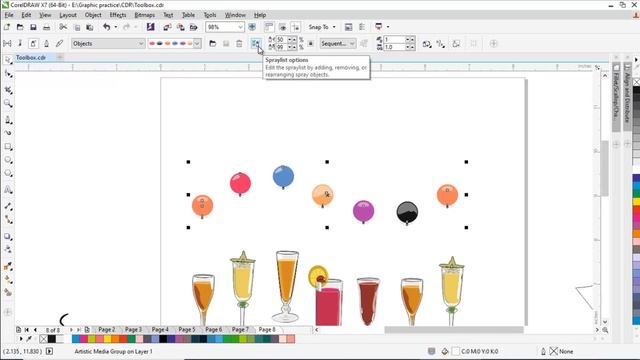Expand document palette flyout arrow
The image size is (640, 360).
(21, 339)
